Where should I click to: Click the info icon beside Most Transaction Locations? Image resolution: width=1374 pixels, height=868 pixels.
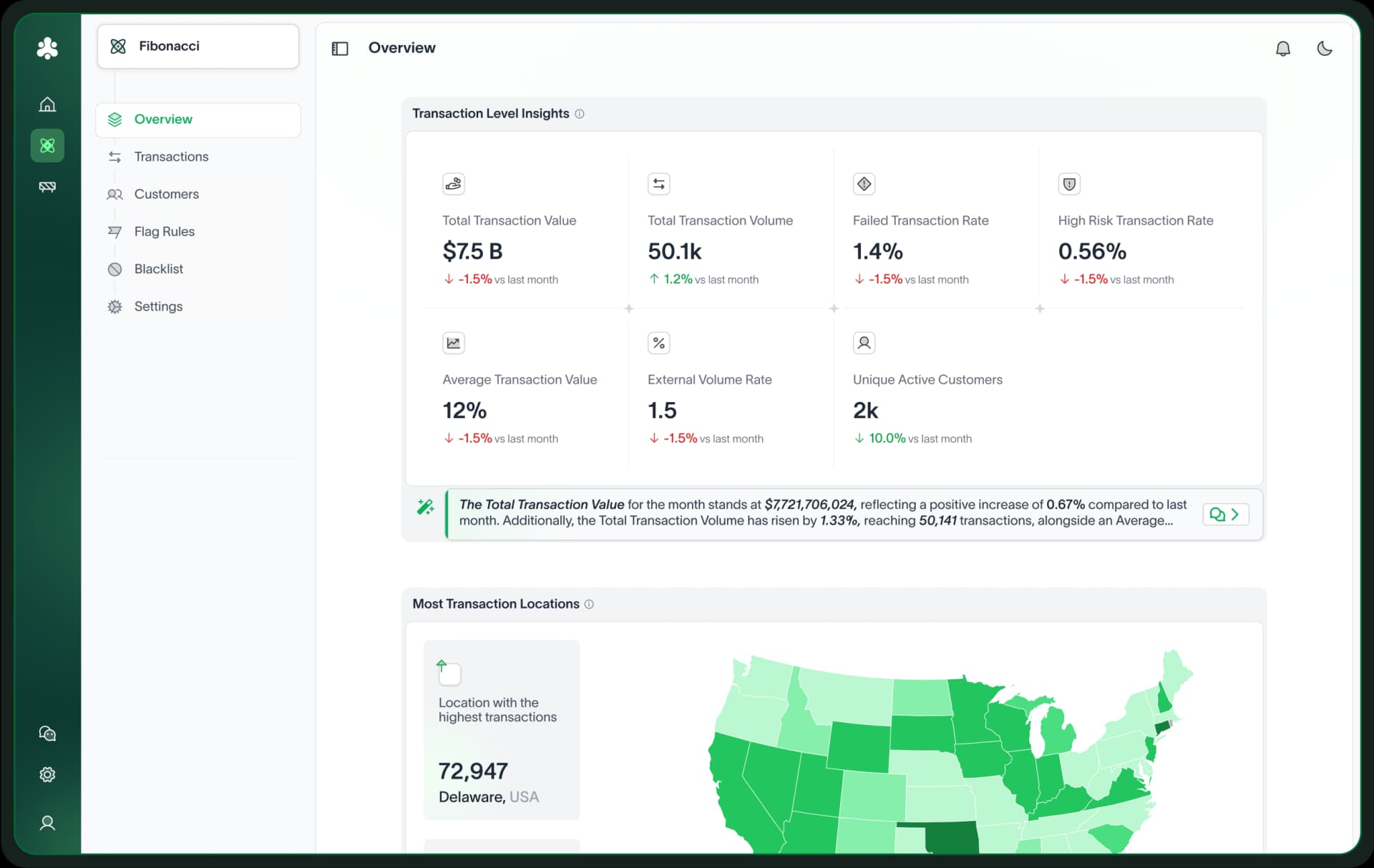pyautogui.click(x=589, y=605)
